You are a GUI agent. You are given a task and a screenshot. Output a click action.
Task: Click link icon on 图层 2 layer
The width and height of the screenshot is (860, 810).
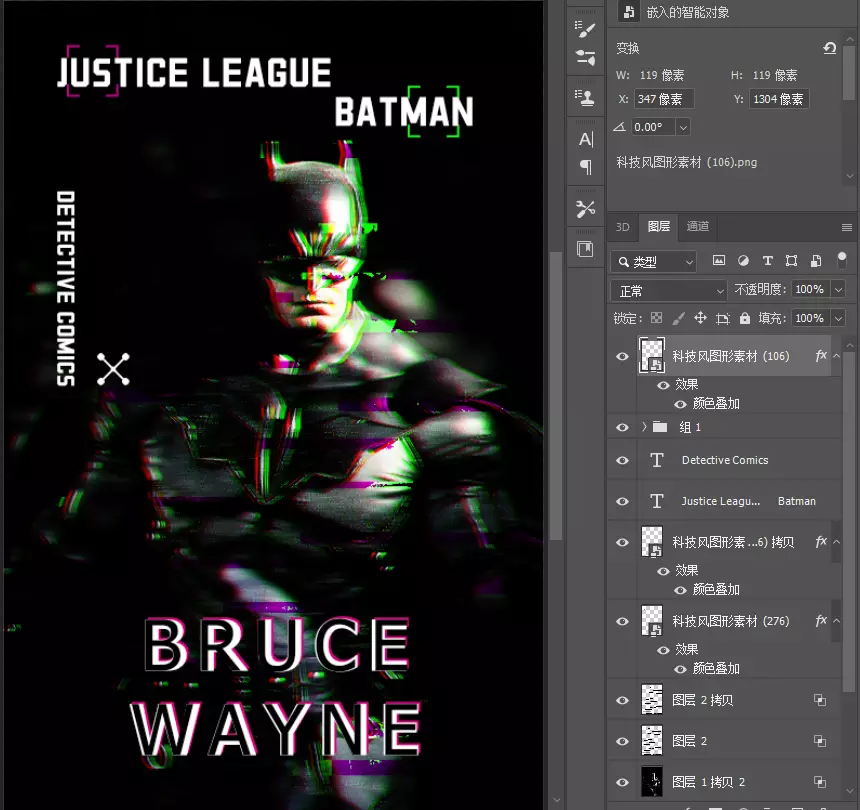pyautogui.click(x=820, y=741)
